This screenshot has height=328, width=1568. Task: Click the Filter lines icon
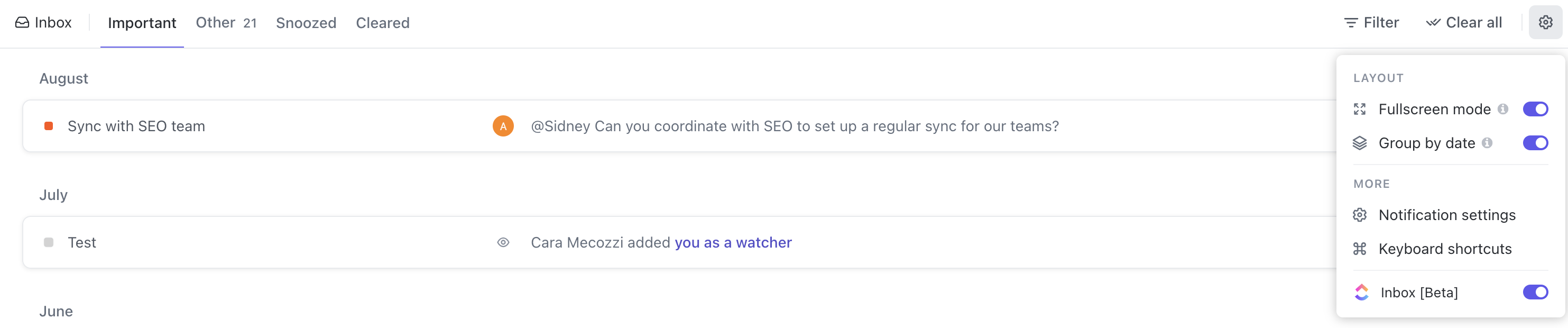click(1350, 23)
